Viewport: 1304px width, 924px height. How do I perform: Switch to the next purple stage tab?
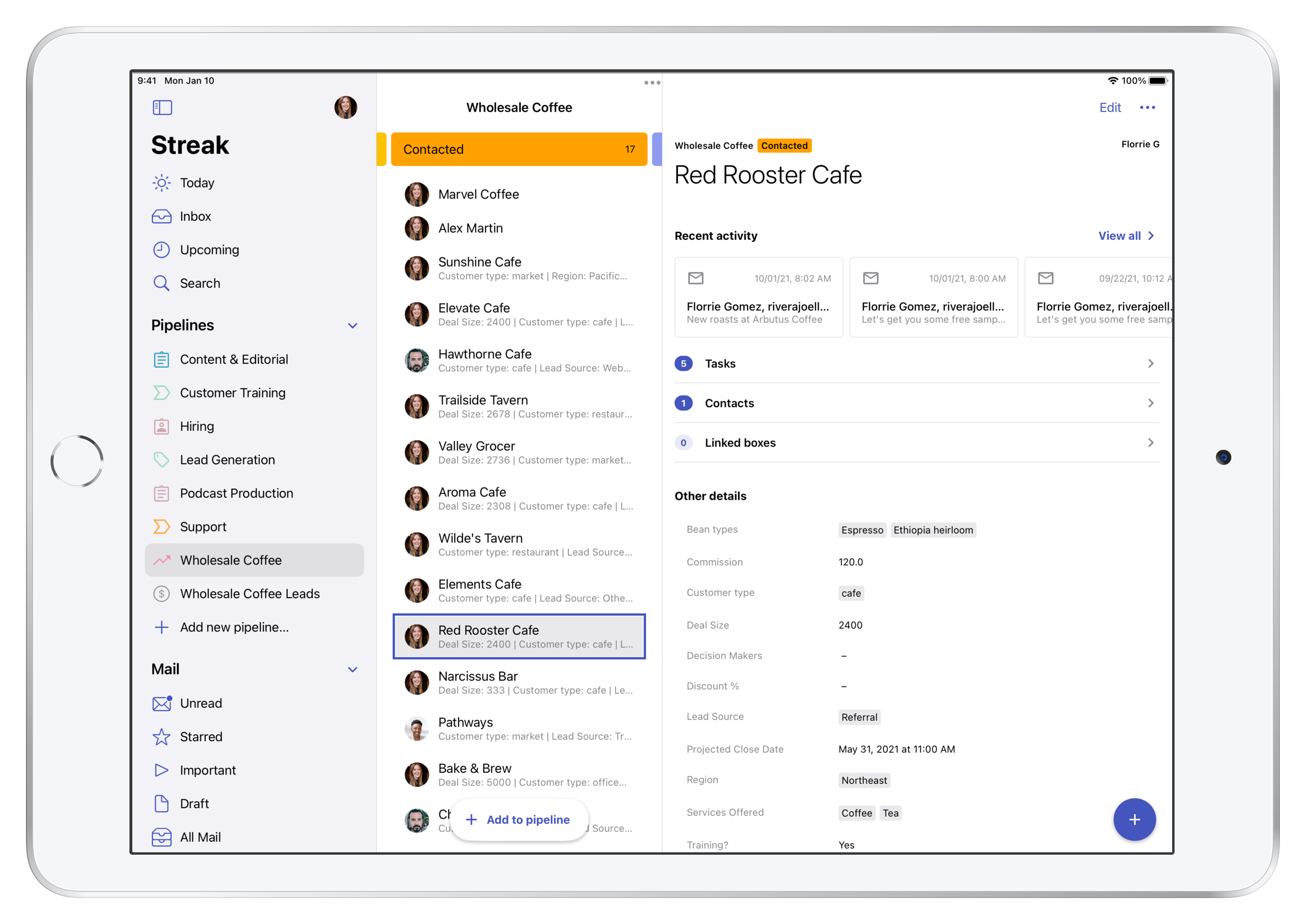click(656, 149)
